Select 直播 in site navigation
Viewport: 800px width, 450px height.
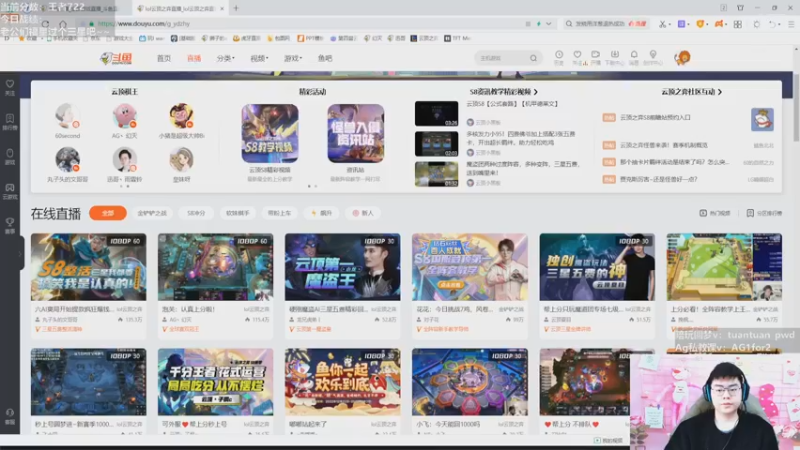click(194, 58)
